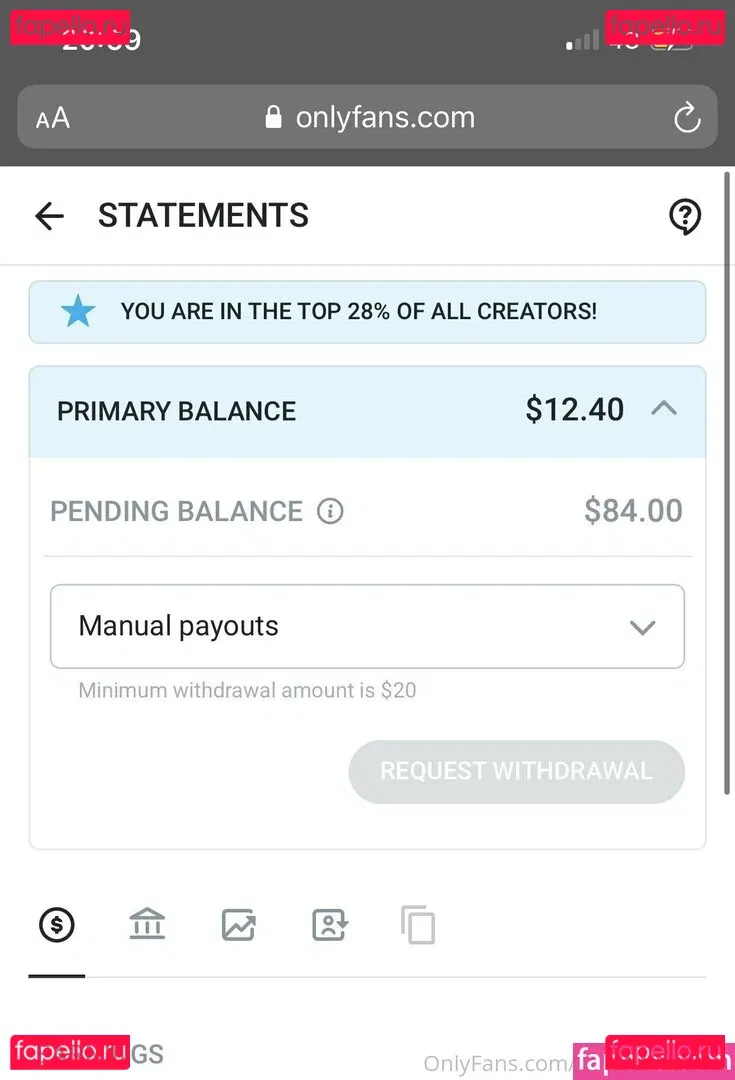735x1080 pixels.
Task: Switch to the bank building payouts tab
Action: (x=147, y=925)
